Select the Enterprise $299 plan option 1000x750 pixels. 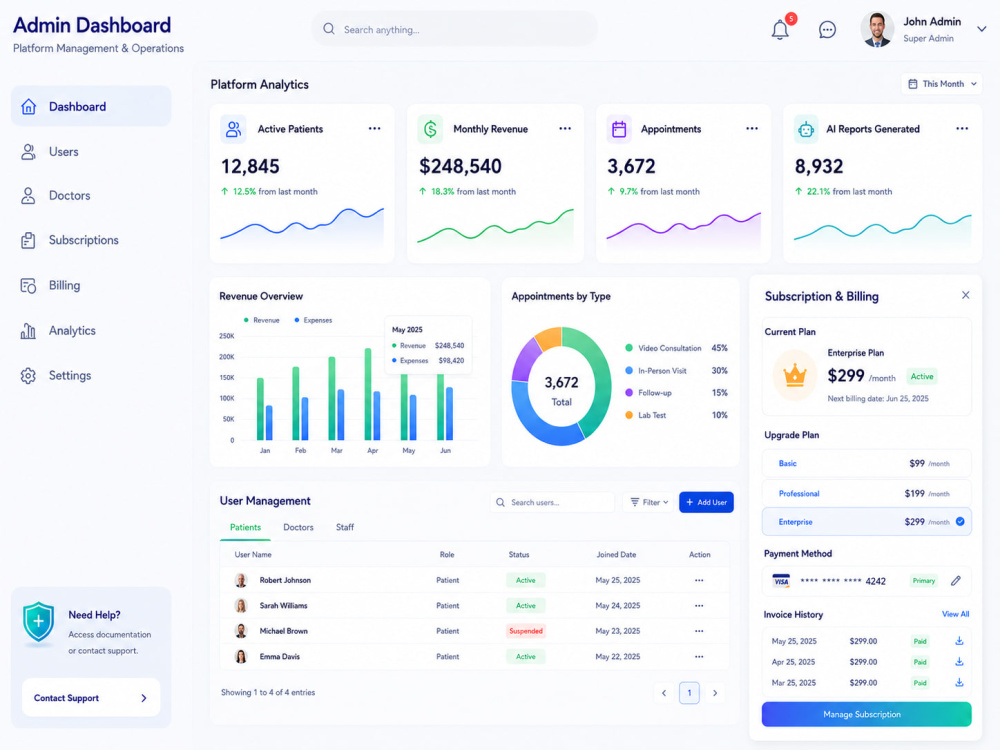[x=866, y=522]
